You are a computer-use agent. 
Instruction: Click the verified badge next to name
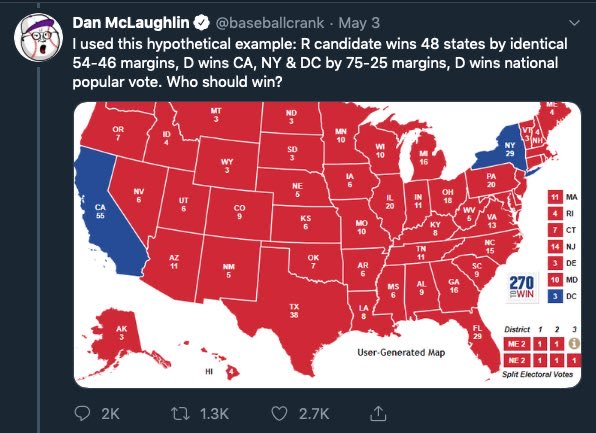point(201,23)
